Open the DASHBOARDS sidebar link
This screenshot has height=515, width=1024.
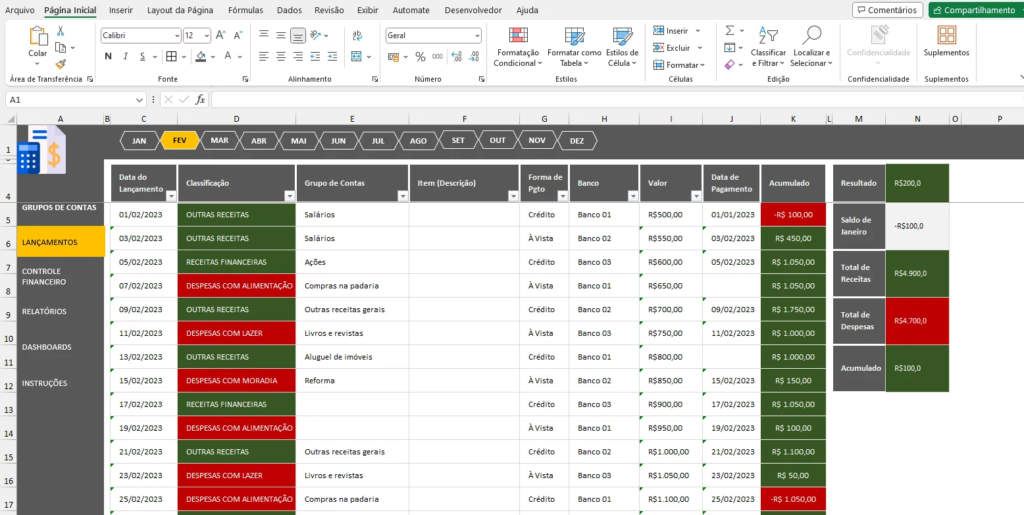47,347
